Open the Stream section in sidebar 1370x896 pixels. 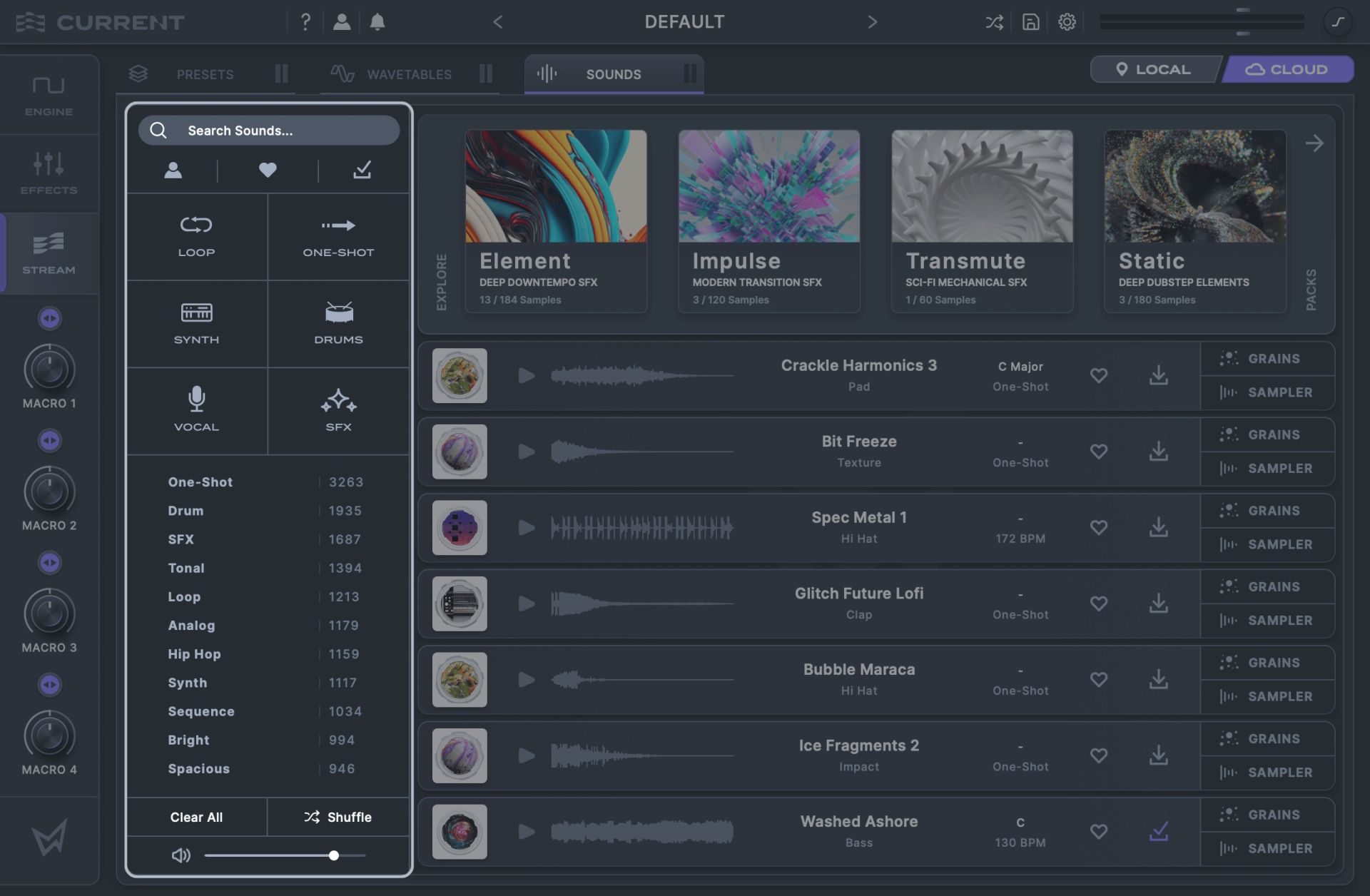pyautogui.click(x=49, y=253)
